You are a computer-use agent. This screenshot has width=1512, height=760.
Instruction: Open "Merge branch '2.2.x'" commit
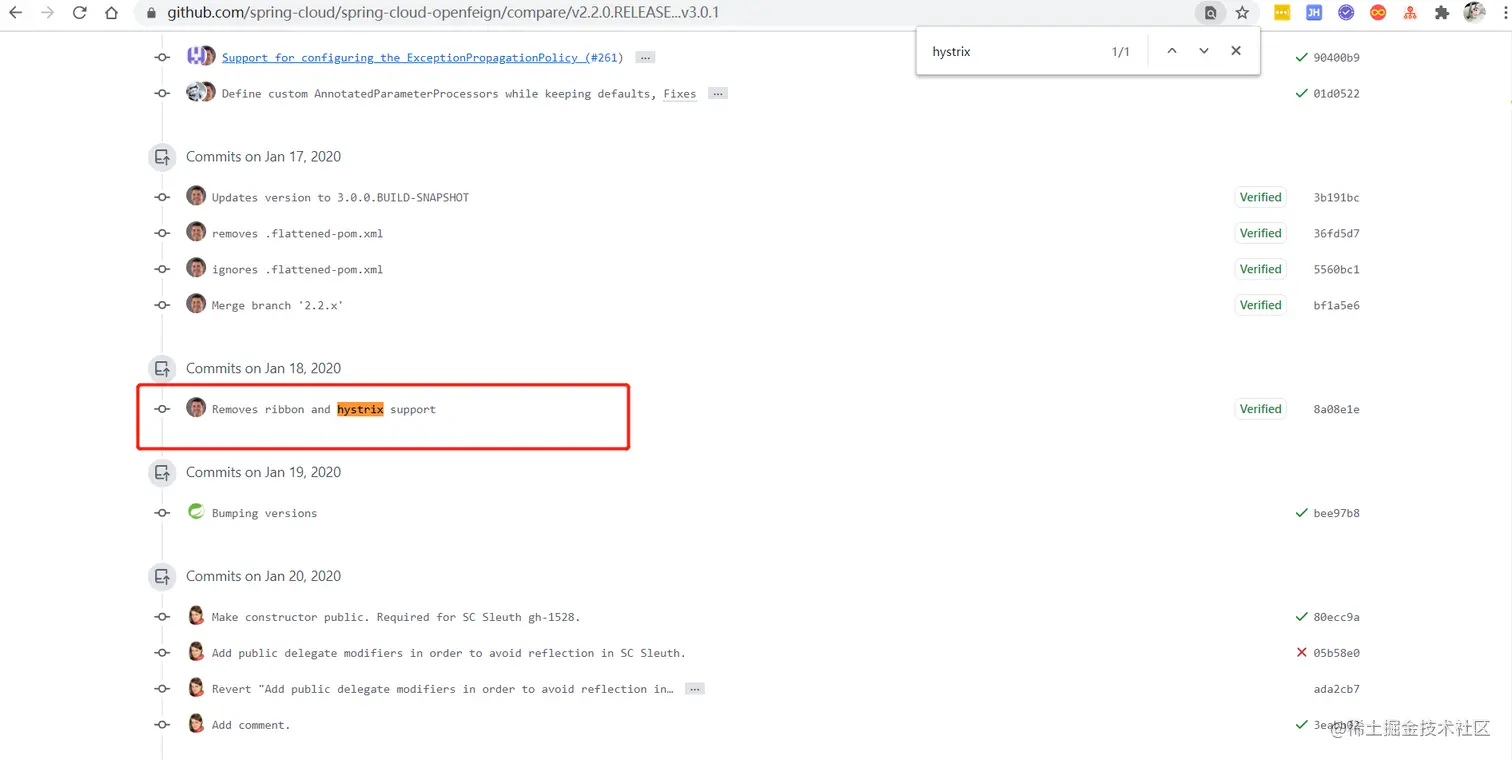(x=277, y=306)
